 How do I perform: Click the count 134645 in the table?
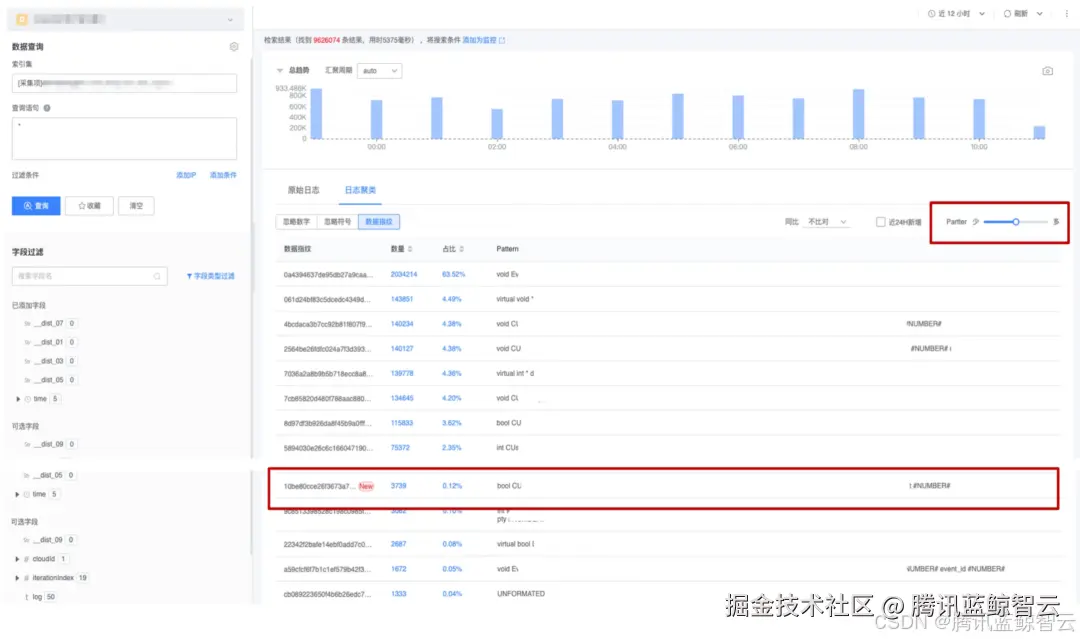pyautogui.click(x=402, y=399)
